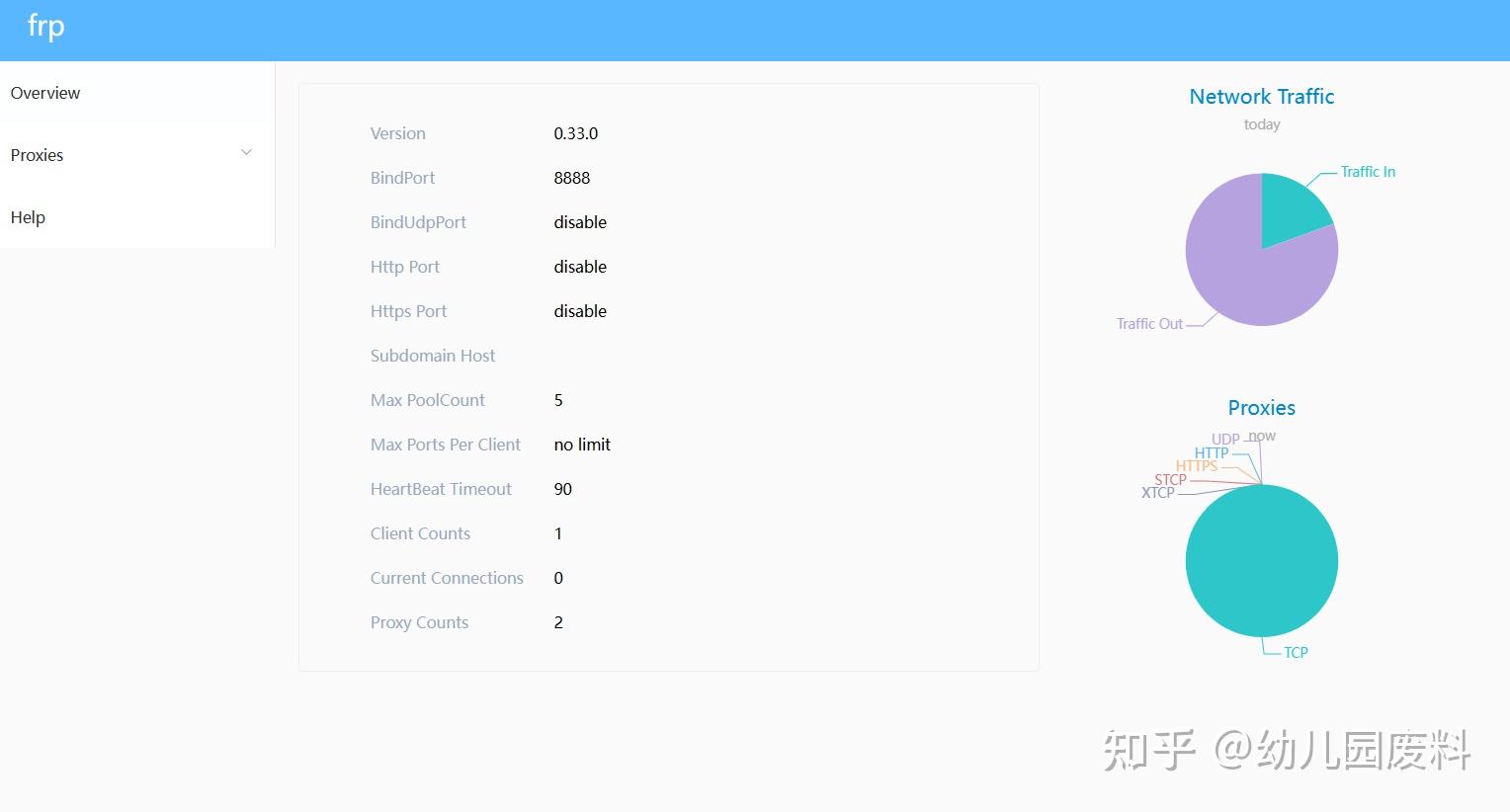Select the Traffic Out chart label
The width and height of the screenshot is (1510, 812).
tap(1149, 324)
